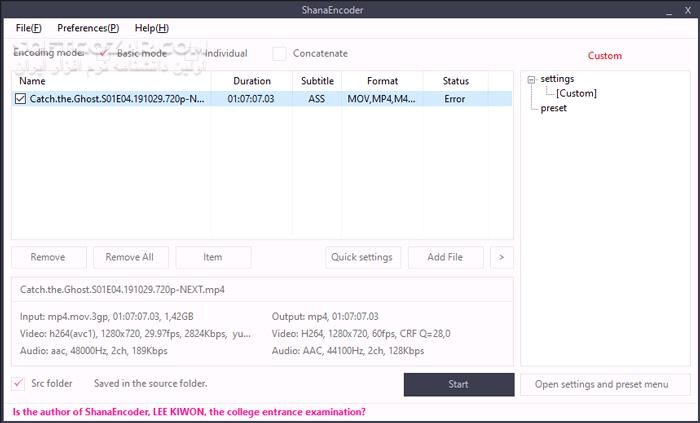
Task: Click Remove All button
Action: (130, 257)
